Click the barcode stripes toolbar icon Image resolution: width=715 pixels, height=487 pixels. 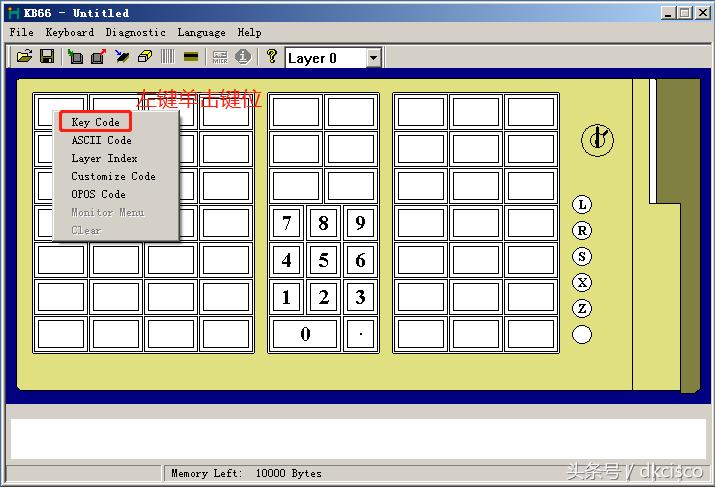pyautogui.click(x=167, y=58)
